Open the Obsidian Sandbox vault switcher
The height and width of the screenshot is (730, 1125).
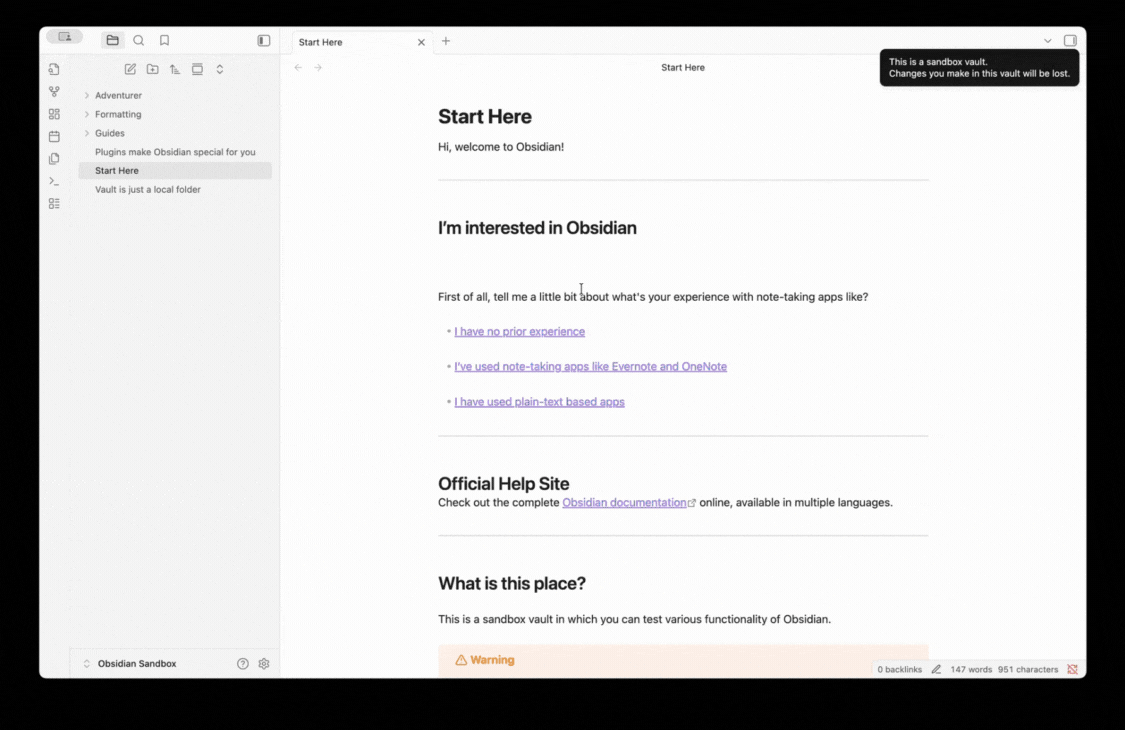[131, 664]
